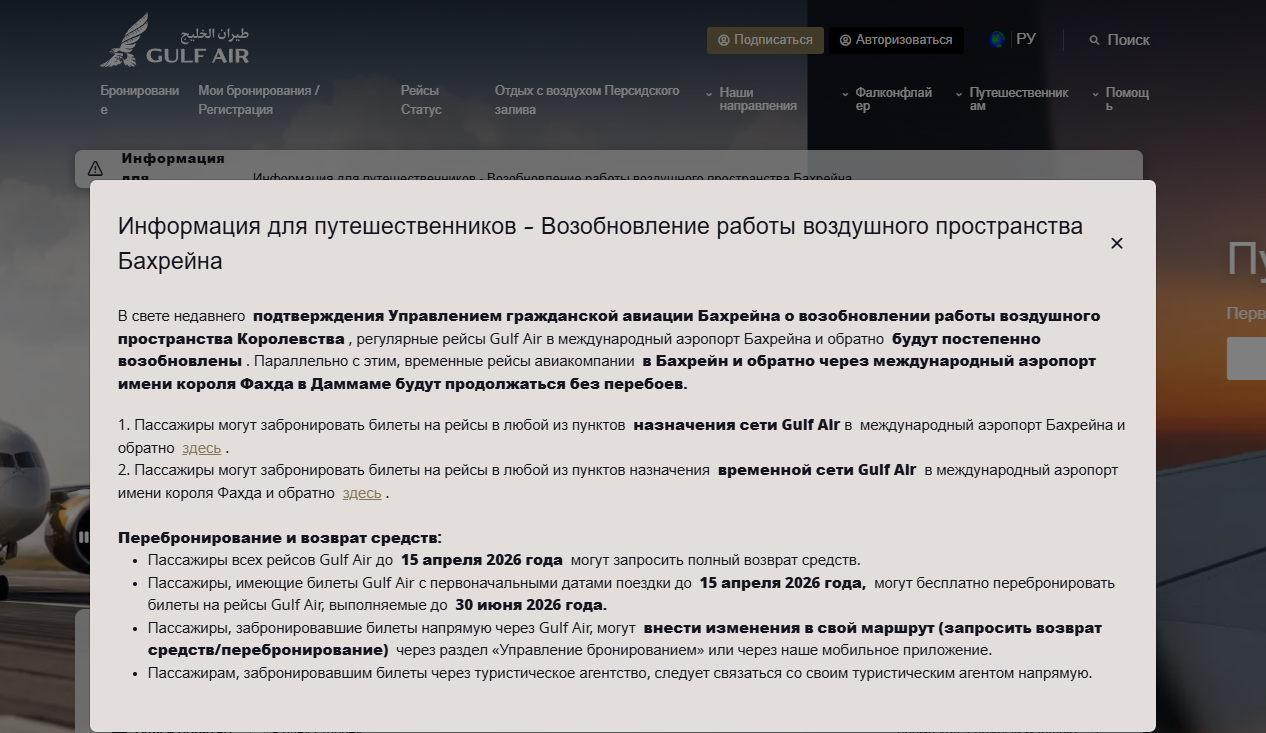Viewport: 1266px width, 733px height.
Task: Select Отдых с воздухом Персидского залива
Action: click(587, 100)
